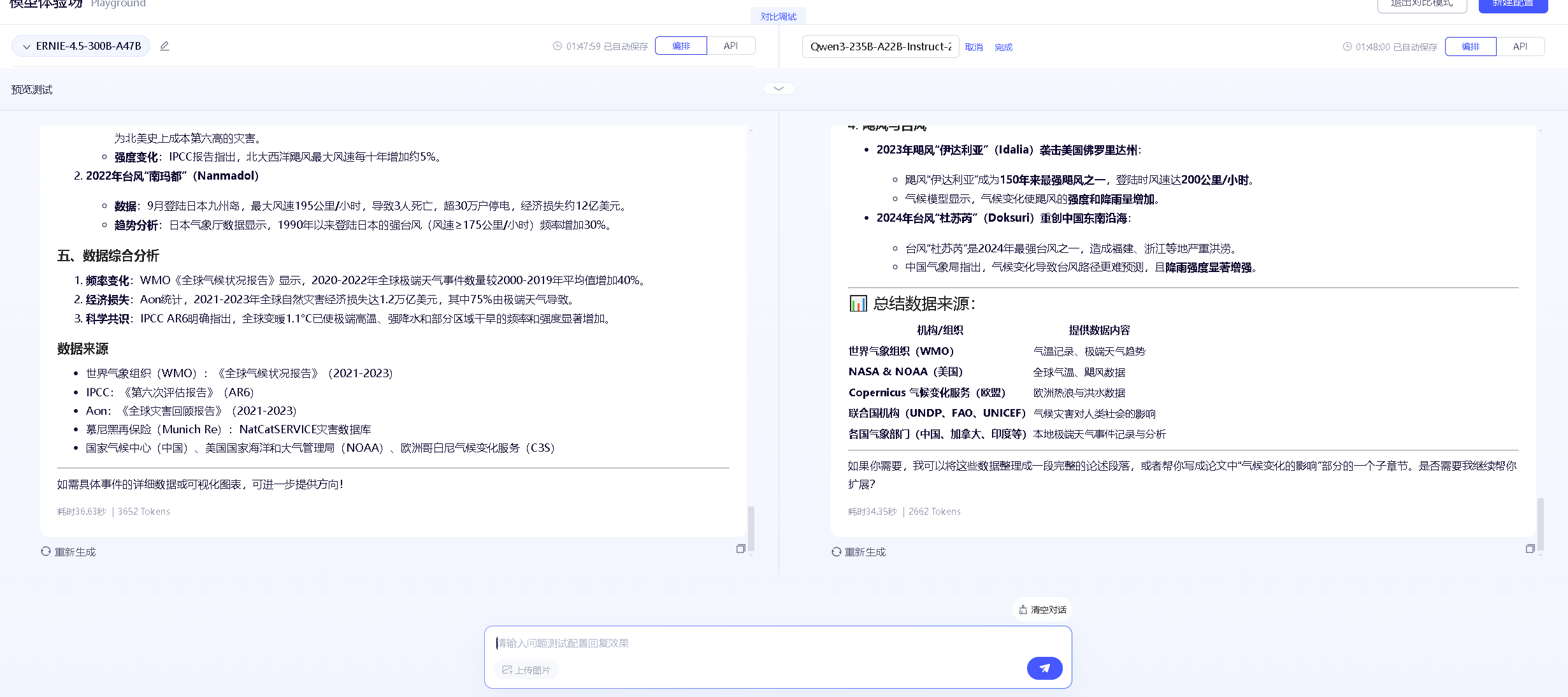This screenshot has height=697, width=1568.
Task: Click the refresh icon beside right 重新生成
Action: click(x=836, y=551)
